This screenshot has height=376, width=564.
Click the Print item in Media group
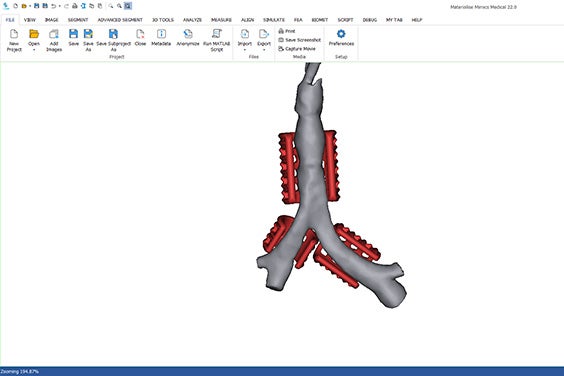(287, 31)
